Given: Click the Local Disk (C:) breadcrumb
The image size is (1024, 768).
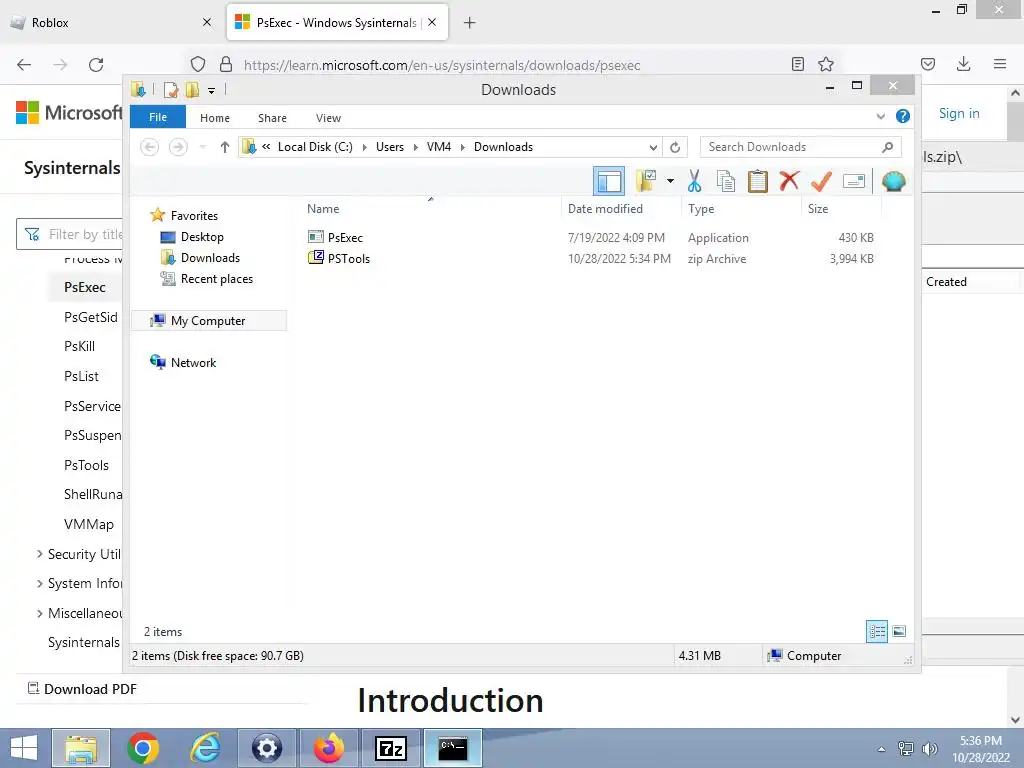Looking at the screenshot, I should pos(315,147).
